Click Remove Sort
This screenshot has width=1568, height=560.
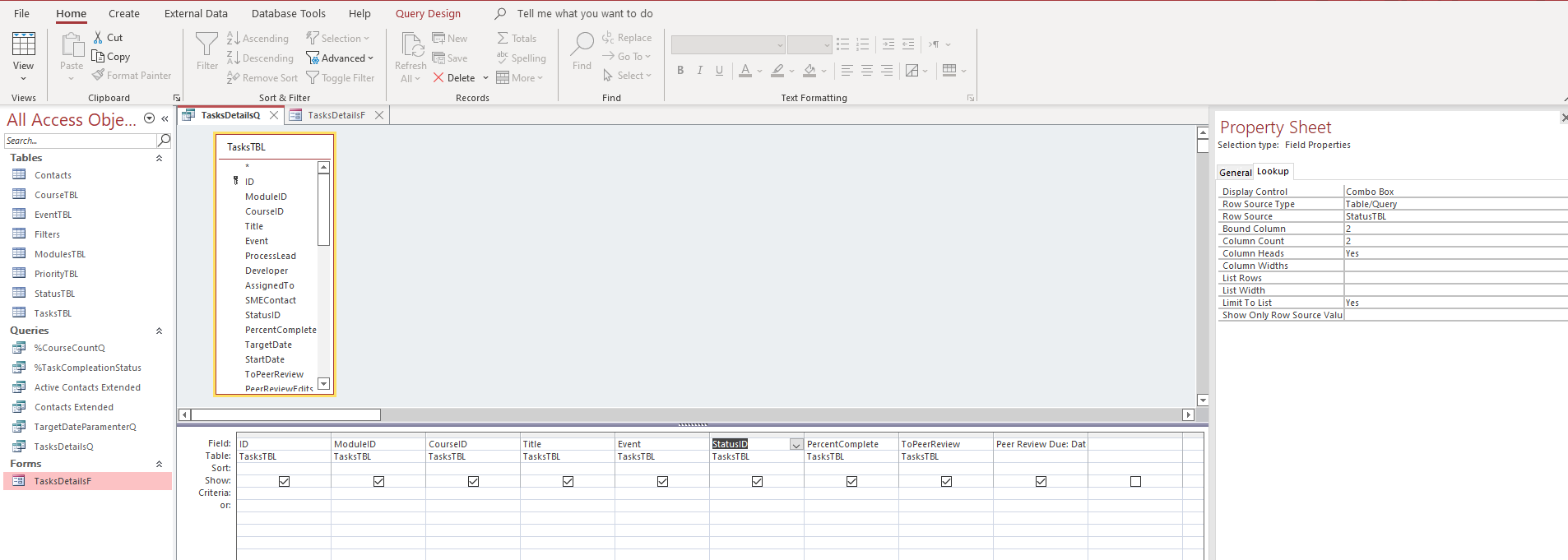pos(262,78)
